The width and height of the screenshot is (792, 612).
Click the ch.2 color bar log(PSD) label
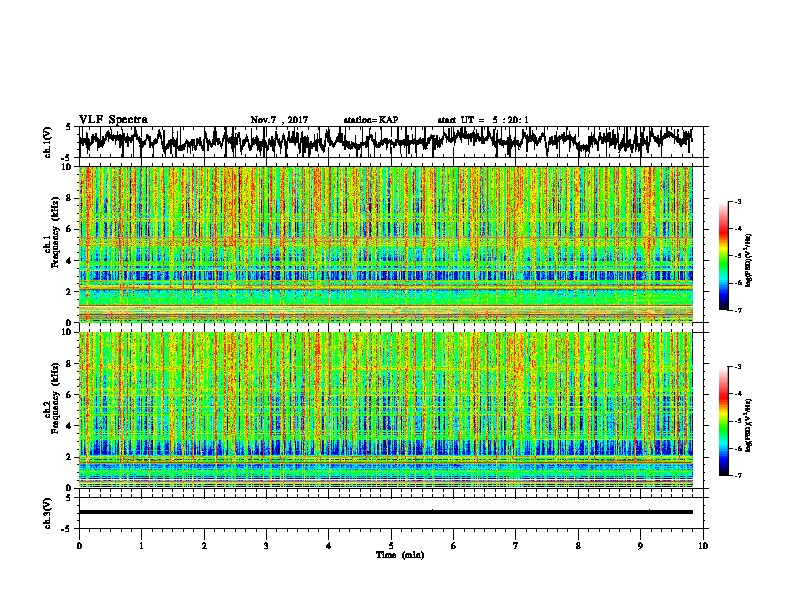pos(748,425)
